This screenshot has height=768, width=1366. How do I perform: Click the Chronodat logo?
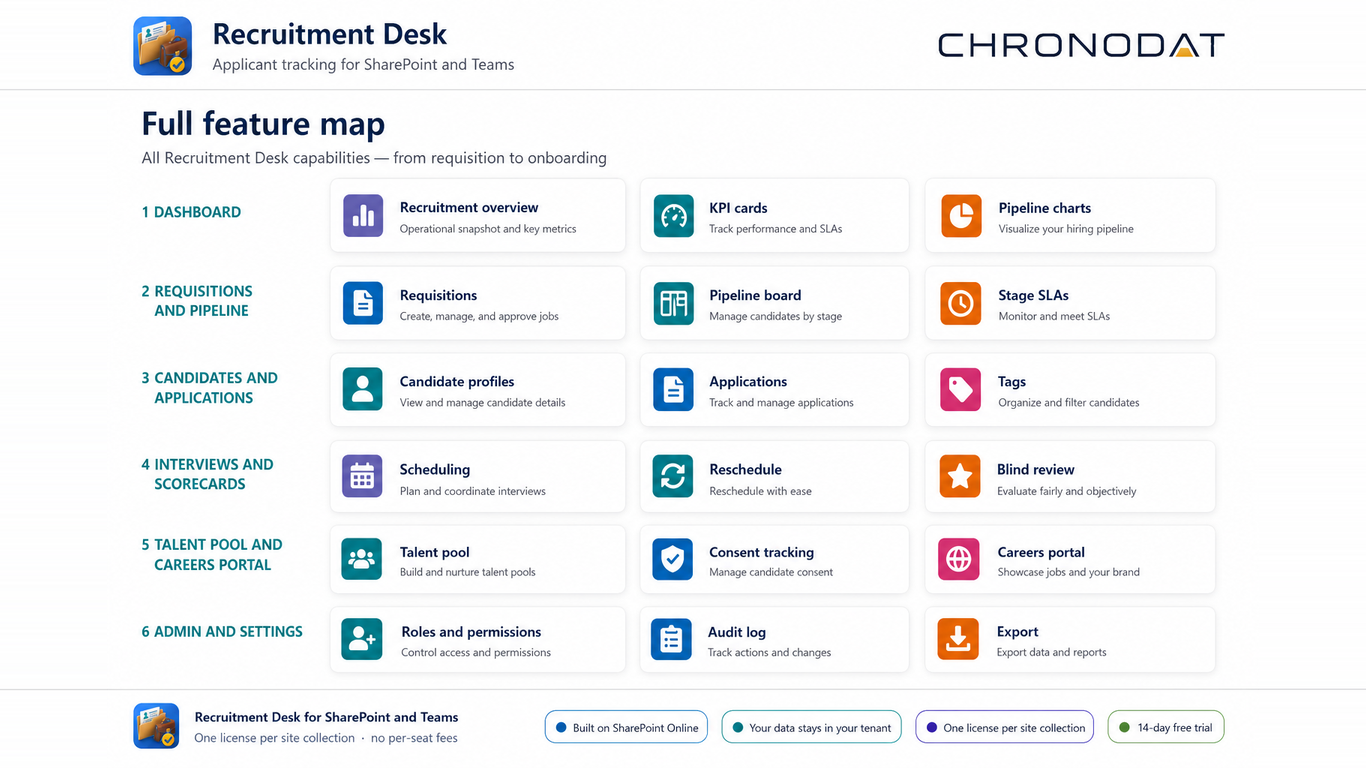coord(1081,45)
